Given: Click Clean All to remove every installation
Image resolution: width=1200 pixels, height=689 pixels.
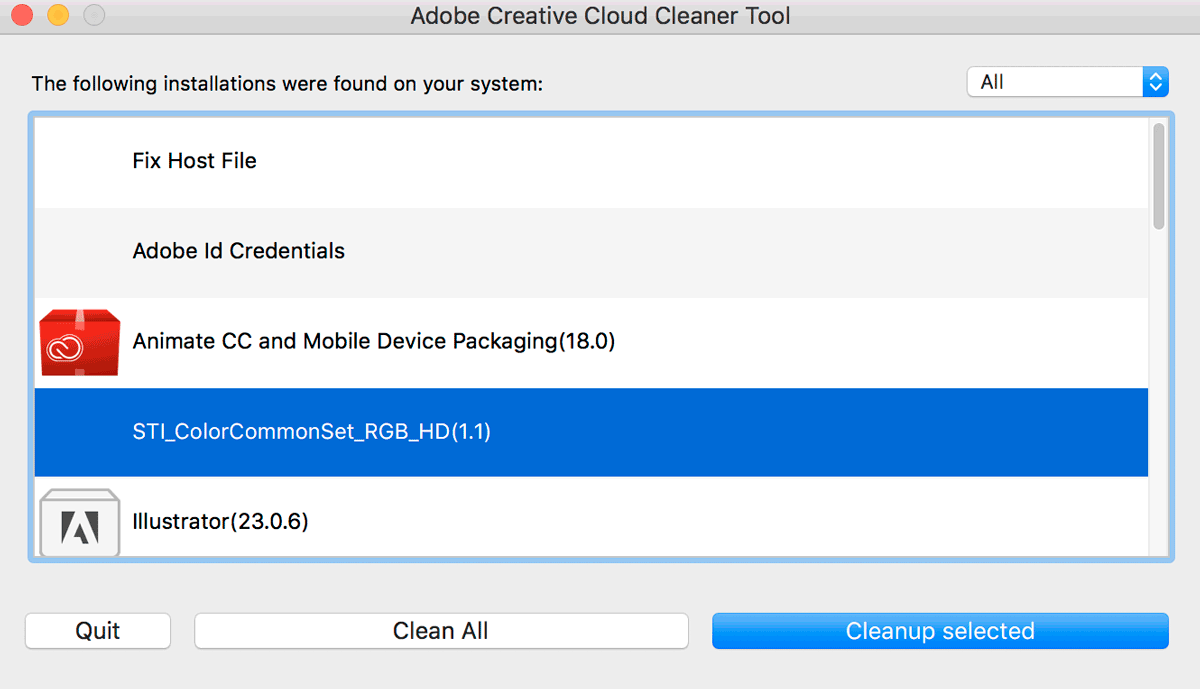Looking at the screenshot, I should tap(440, 630).
